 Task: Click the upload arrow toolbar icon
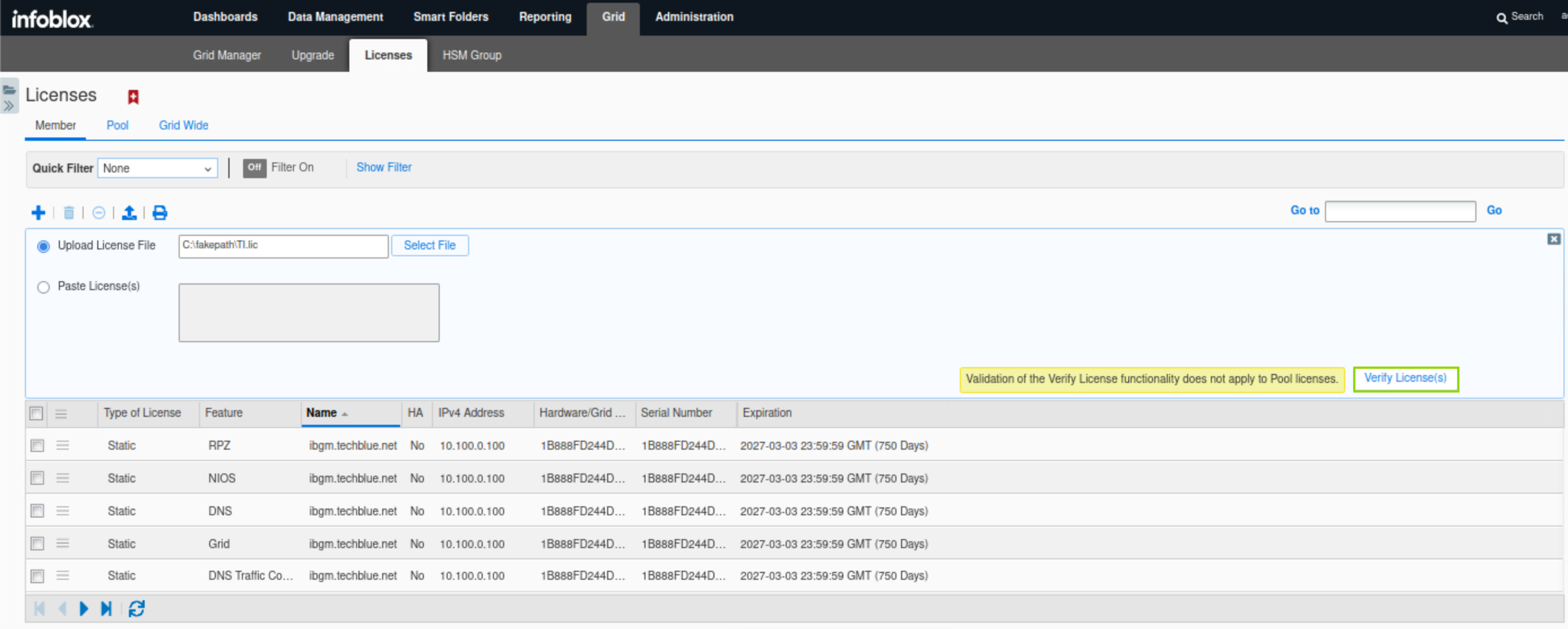pyautogui.click(x=129, y=213)
